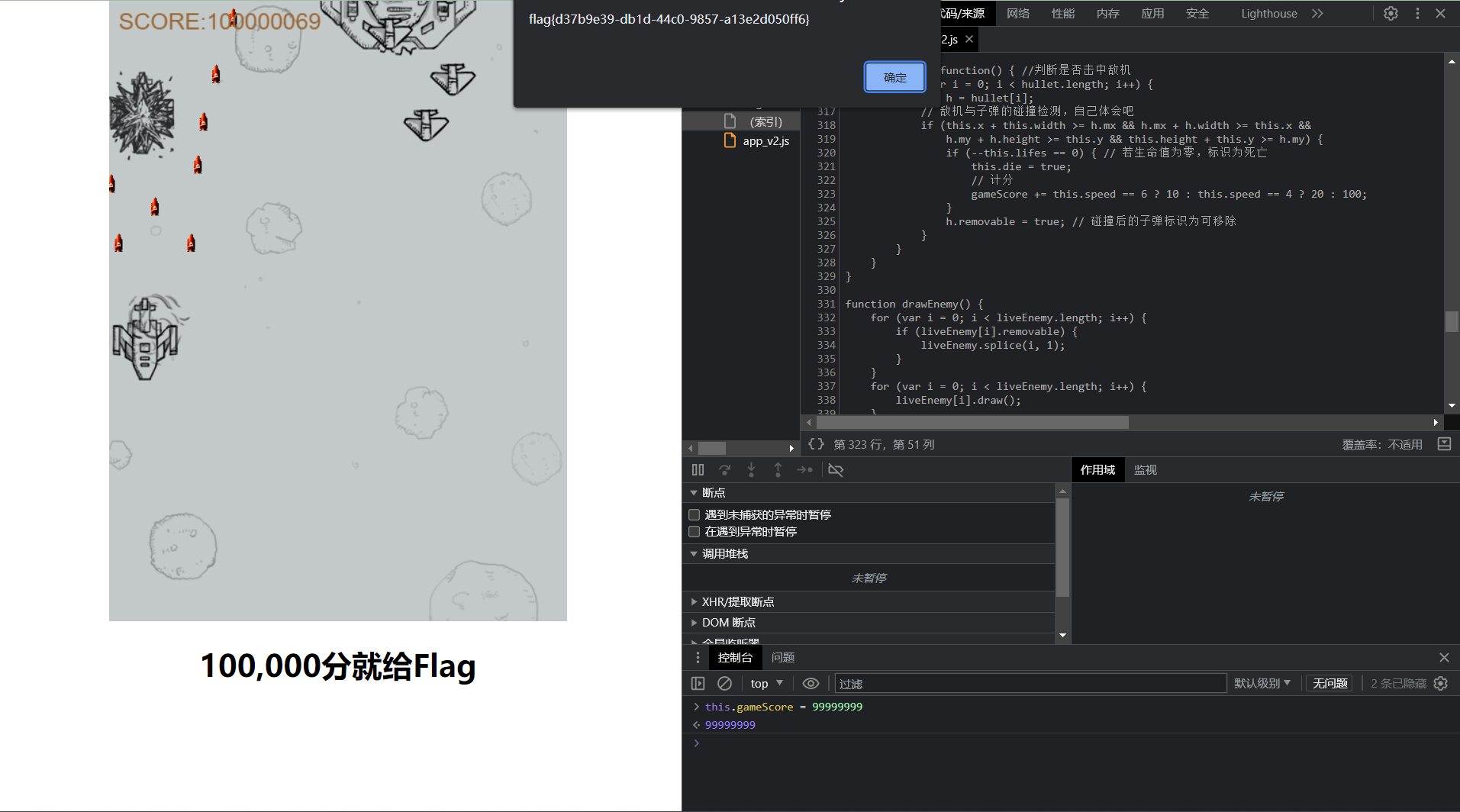Pretty-print the source with braces icon
This screenshot has height=812, width=1460.
[816, 444]
